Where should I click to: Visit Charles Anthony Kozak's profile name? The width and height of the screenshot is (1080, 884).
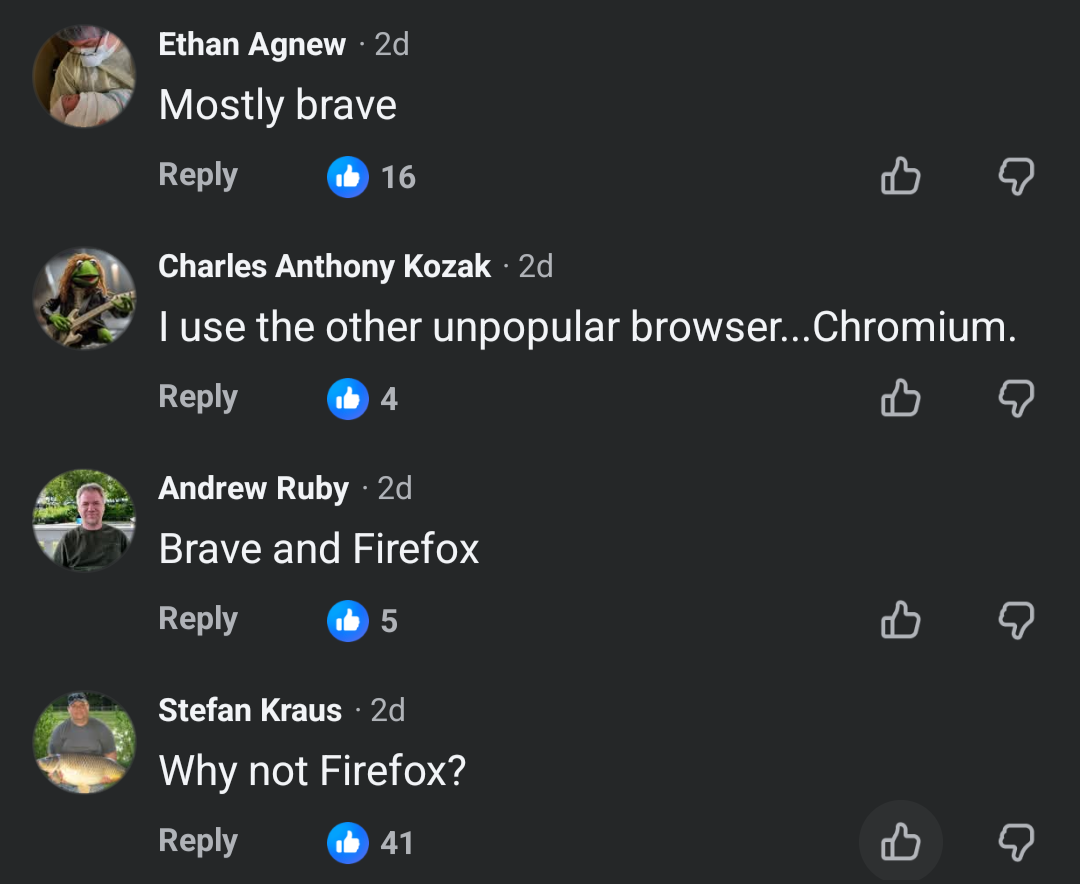coord(325,267)
